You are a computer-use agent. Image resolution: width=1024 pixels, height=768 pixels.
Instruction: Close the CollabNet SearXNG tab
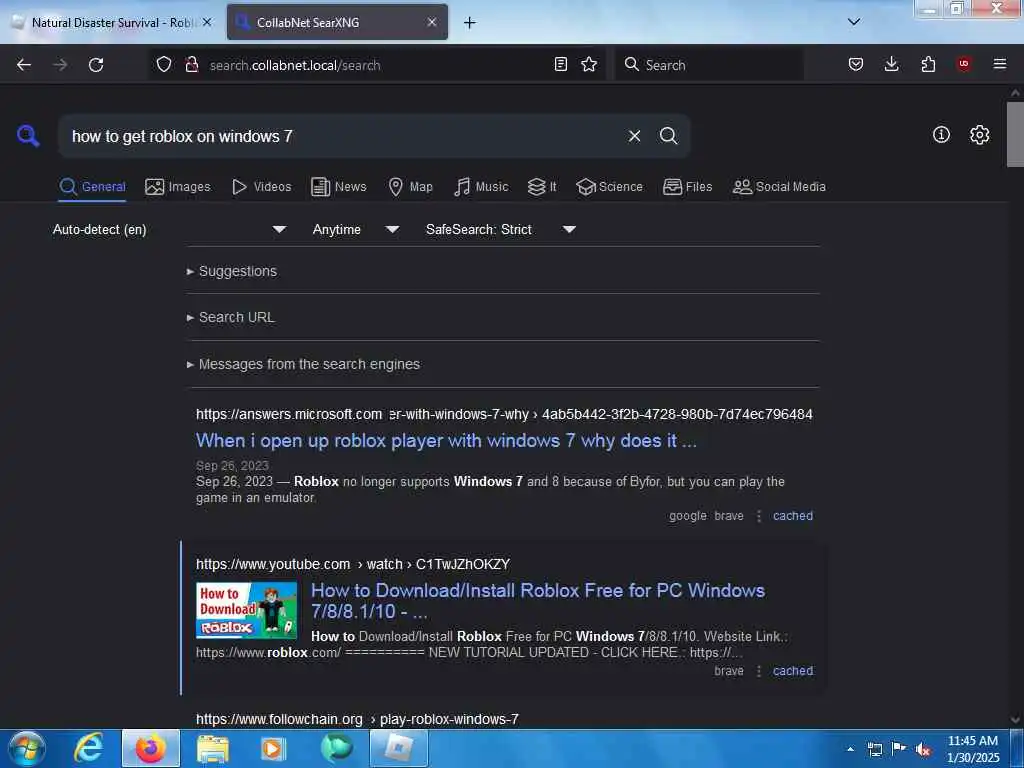432,22
